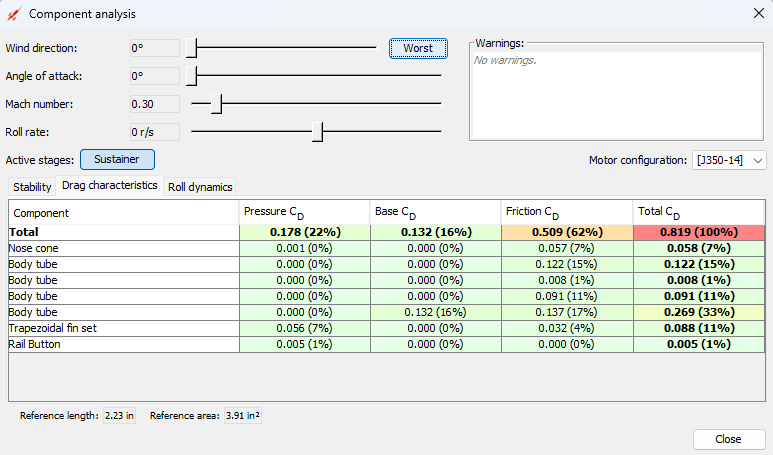Click the Angle of attack slider handle
773x455 pixels.
coord(192,76)
